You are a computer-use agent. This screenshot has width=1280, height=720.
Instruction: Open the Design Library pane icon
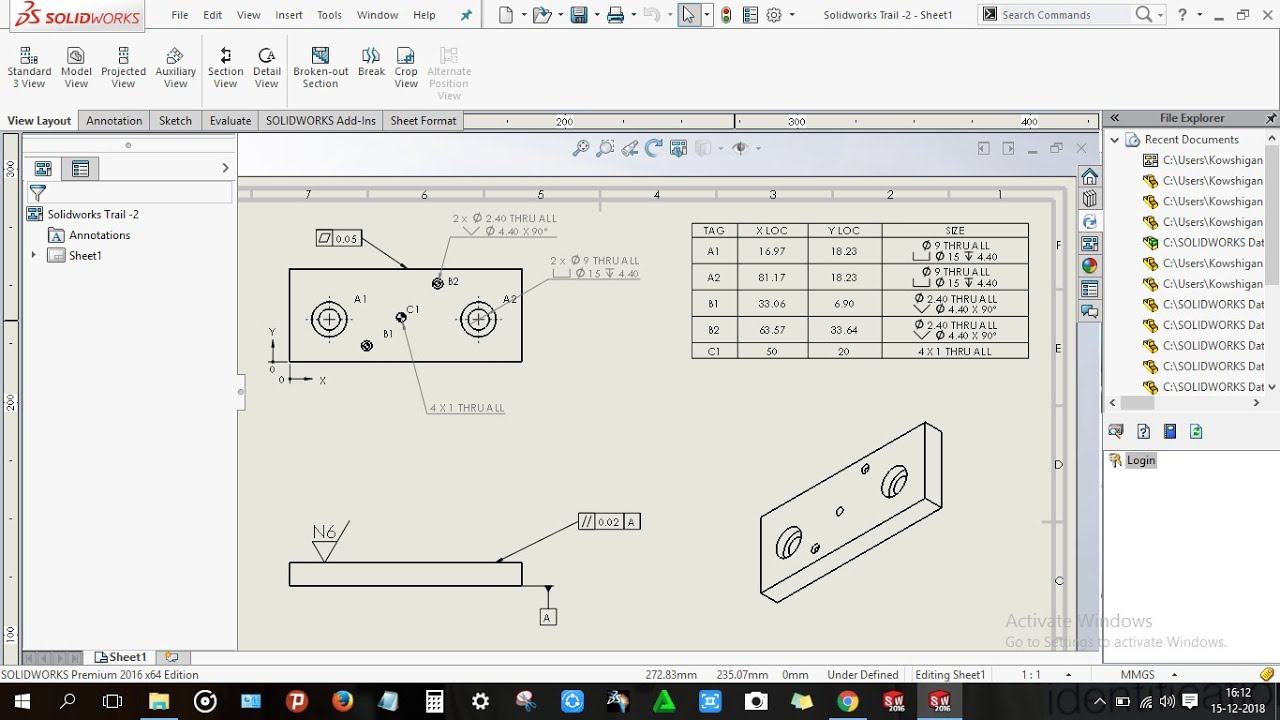coord(1090,198)
